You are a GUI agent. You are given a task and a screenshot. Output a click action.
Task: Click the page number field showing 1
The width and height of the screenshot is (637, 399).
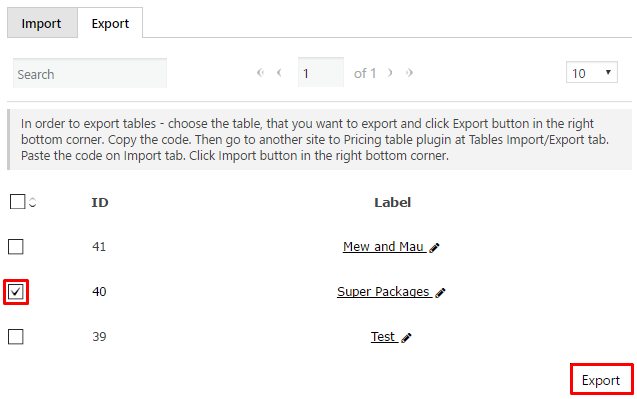click(321, 72)
